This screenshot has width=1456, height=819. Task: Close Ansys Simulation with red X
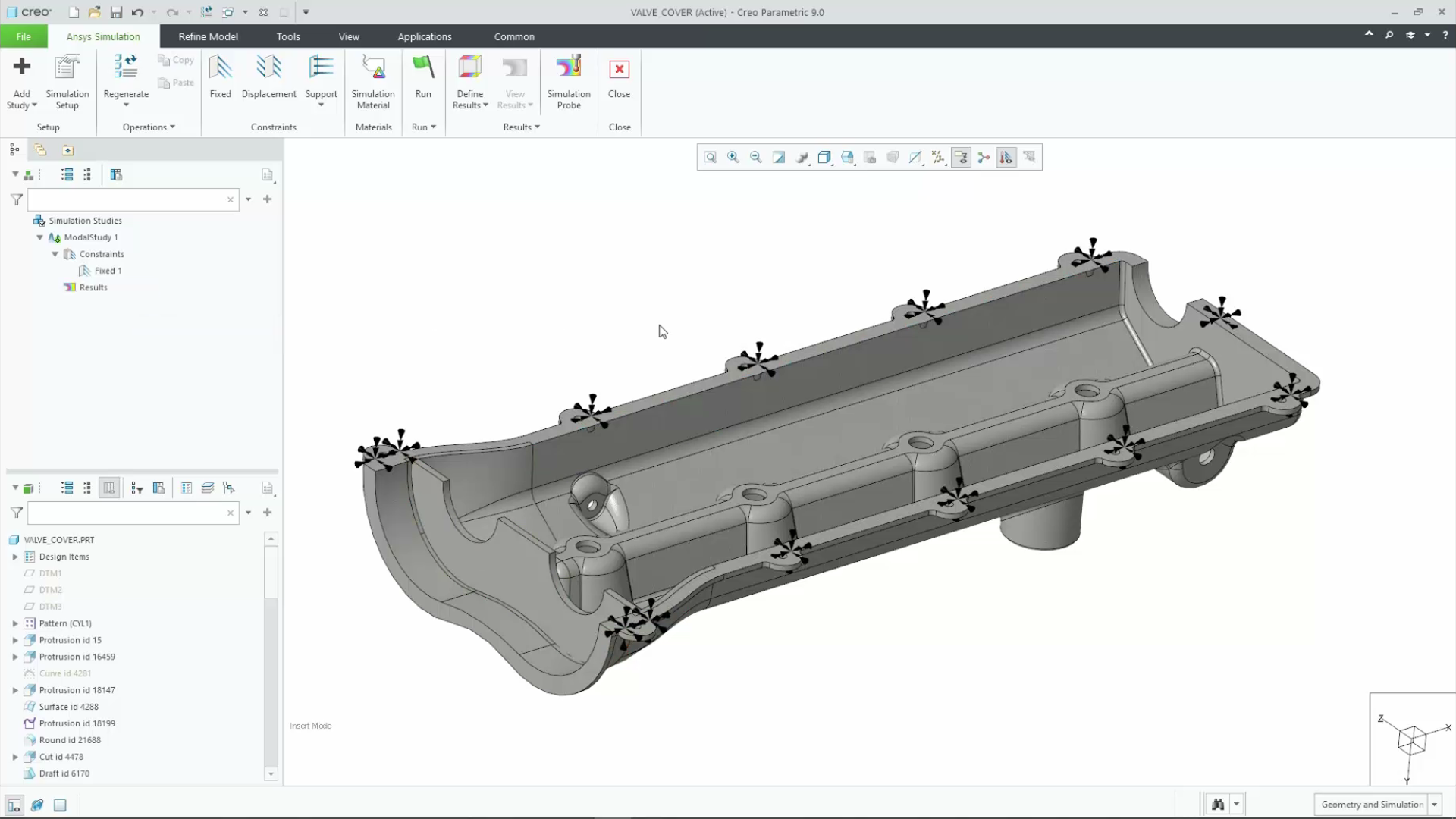click(620, 69)
